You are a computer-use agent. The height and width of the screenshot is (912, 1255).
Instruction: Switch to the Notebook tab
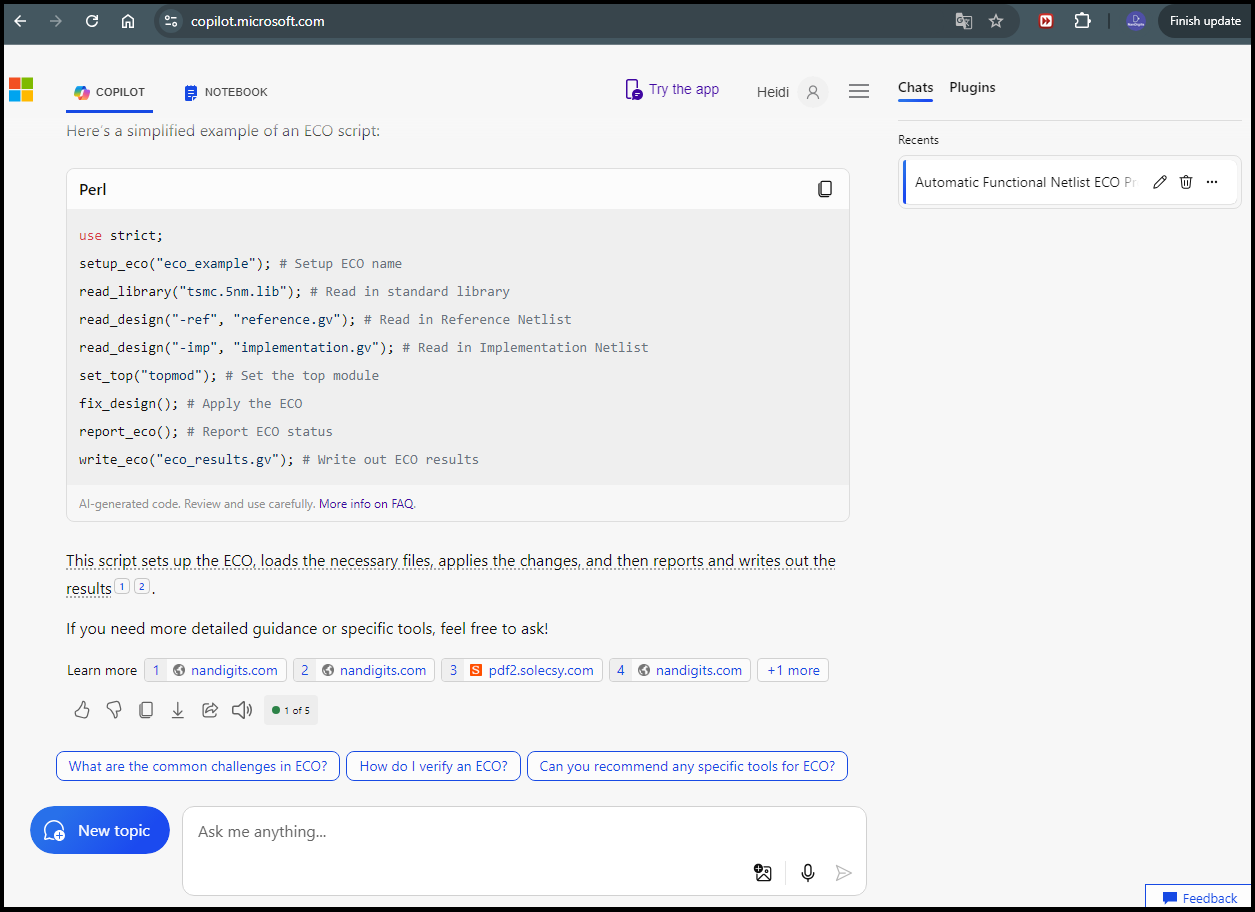[226, 92]
